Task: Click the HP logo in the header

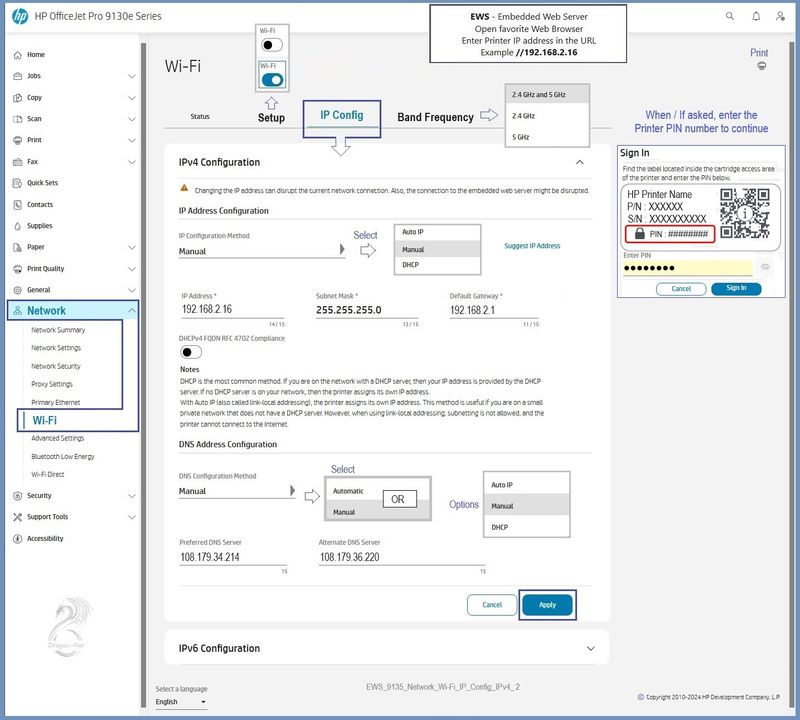Action: [20, 16]
